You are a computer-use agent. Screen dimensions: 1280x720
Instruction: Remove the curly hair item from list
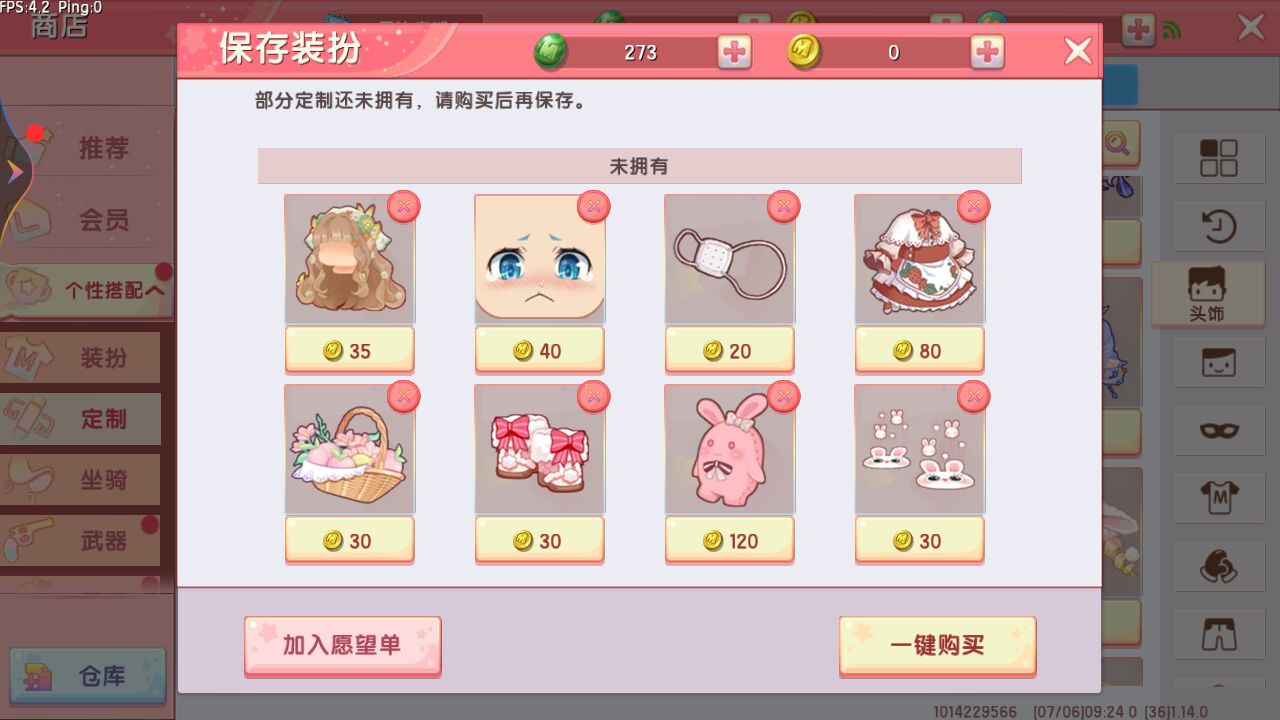coord(404,207)
